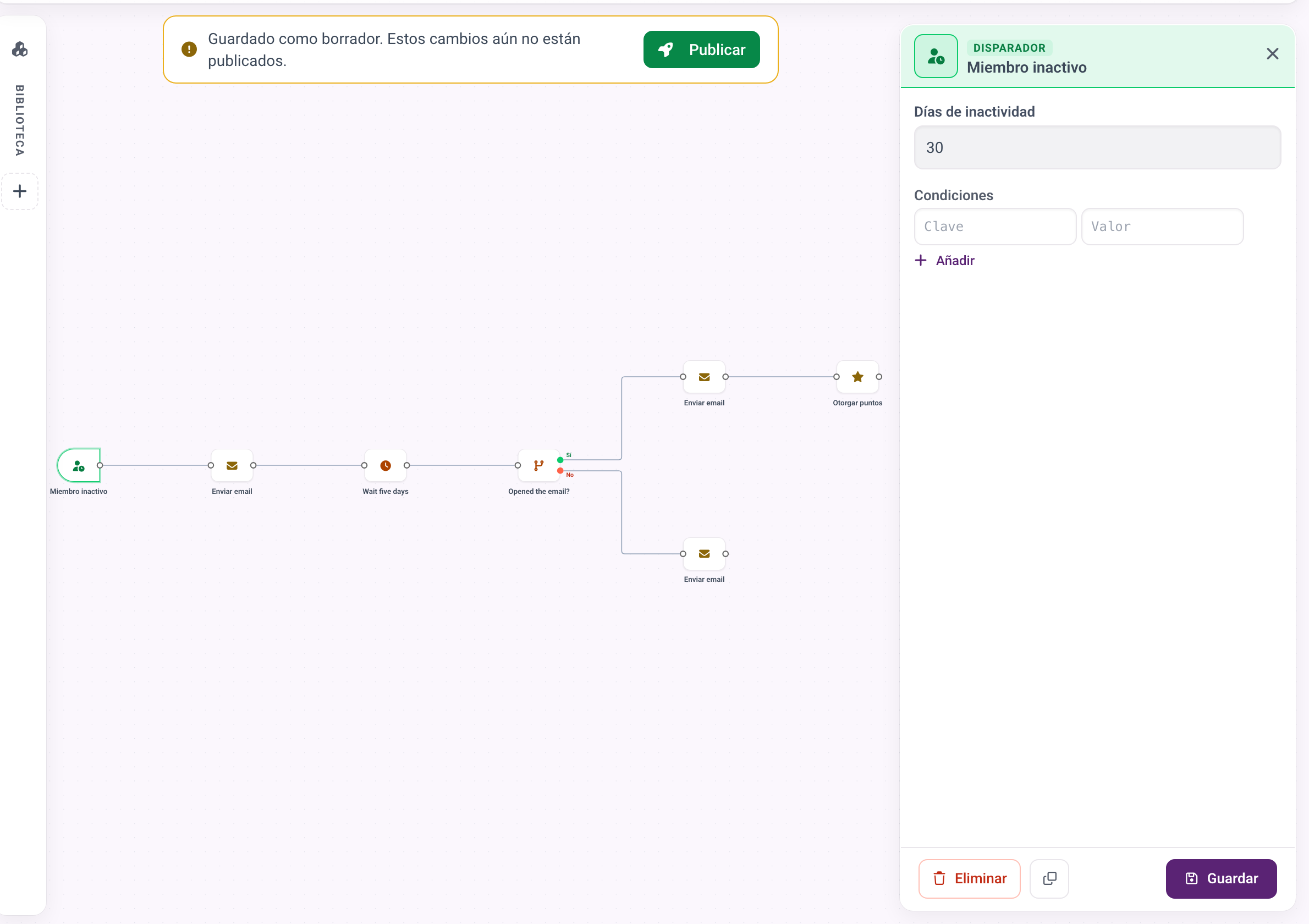Focus the Clave condition field
The image size is (1309, 924).
(x=995, y=226)
